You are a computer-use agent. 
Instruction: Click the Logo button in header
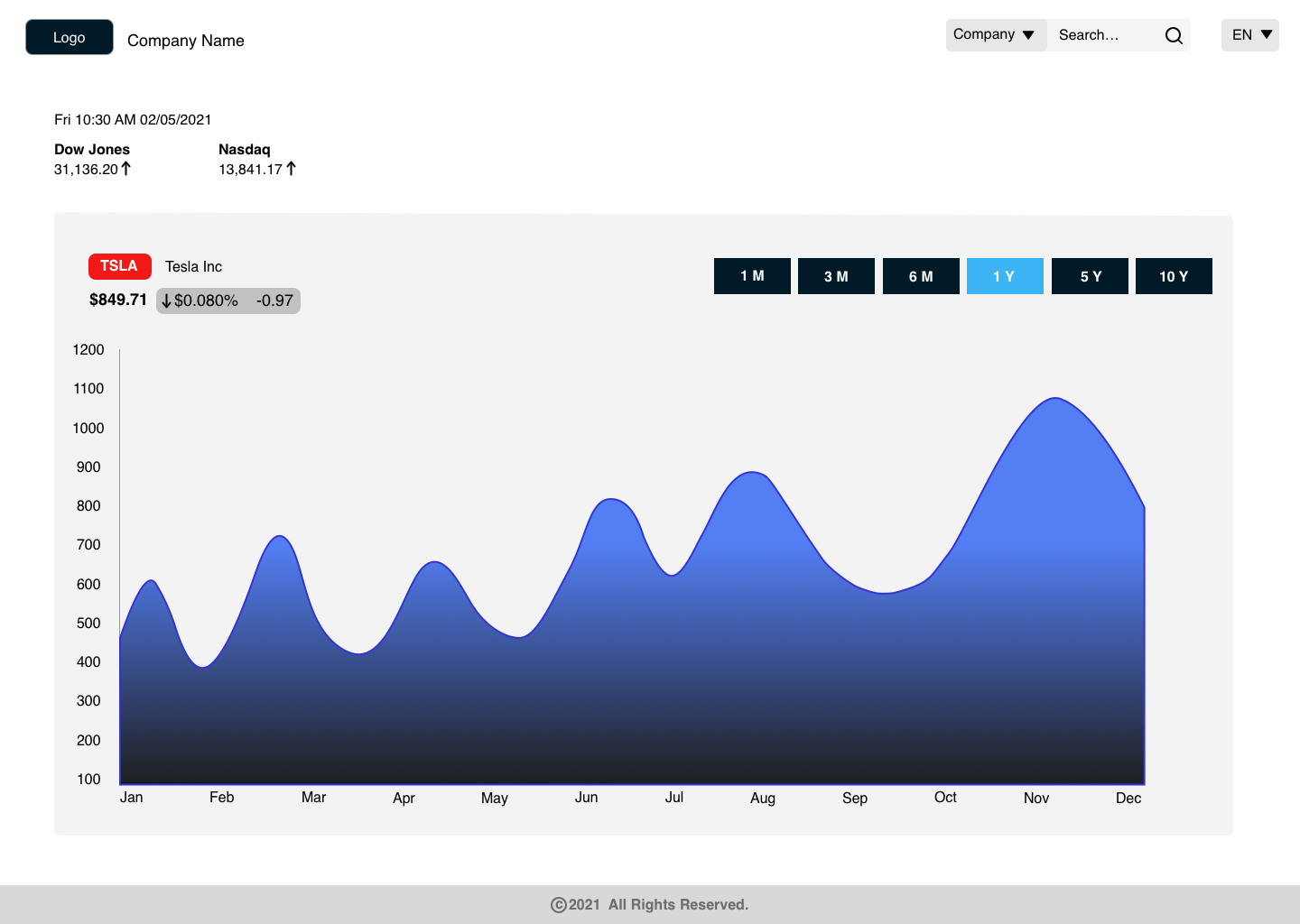pyautogui.click(x=70, y=37)
